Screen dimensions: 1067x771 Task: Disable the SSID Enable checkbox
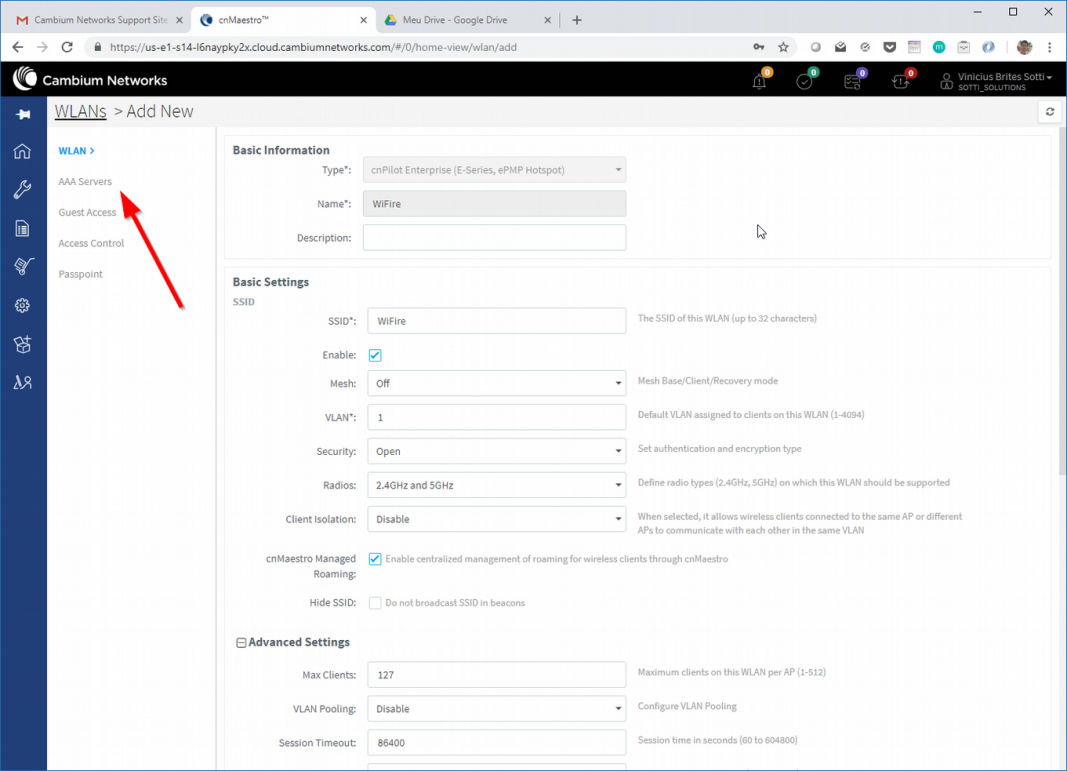[375, 355]
